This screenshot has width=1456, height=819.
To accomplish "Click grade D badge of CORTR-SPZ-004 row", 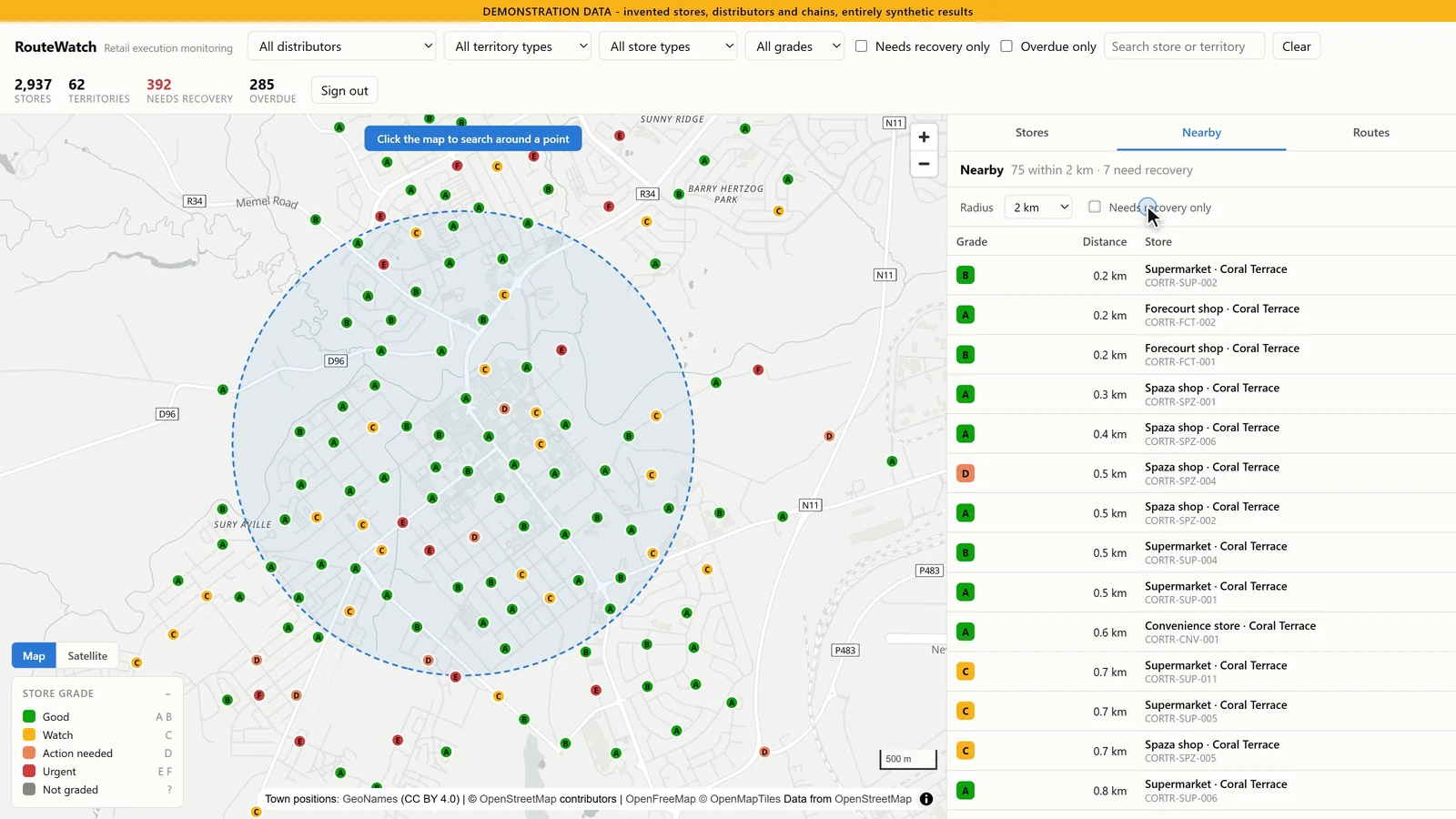I will (966, 473).
